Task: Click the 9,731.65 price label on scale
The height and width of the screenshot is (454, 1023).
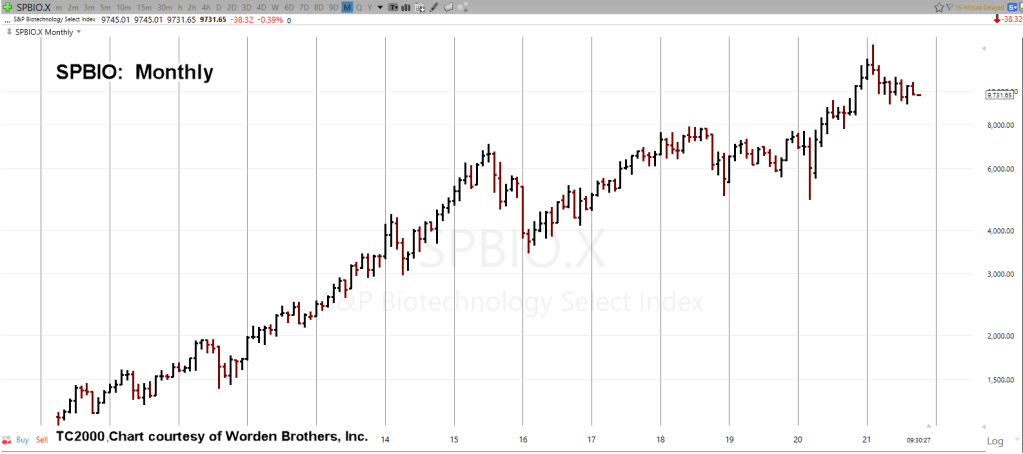Action: click(x=1000, y=95)
